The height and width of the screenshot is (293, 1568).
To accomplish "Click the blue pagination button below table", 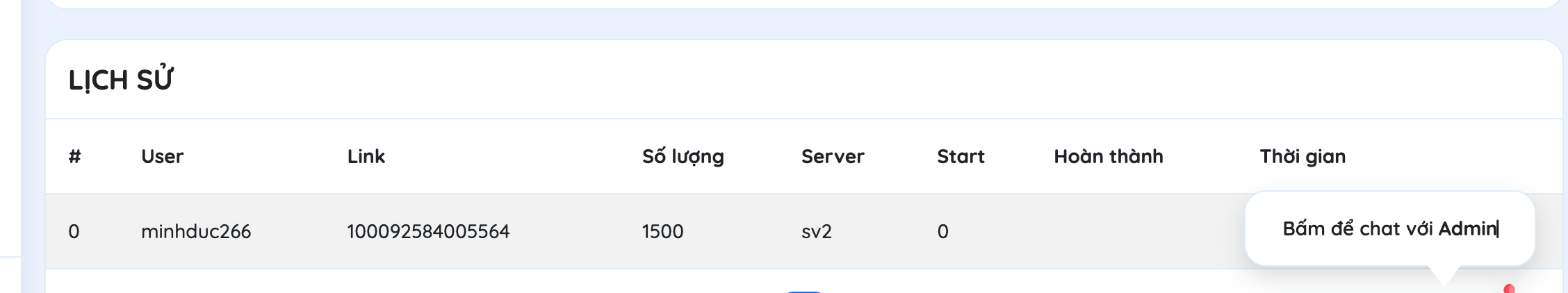I will 804,292.
